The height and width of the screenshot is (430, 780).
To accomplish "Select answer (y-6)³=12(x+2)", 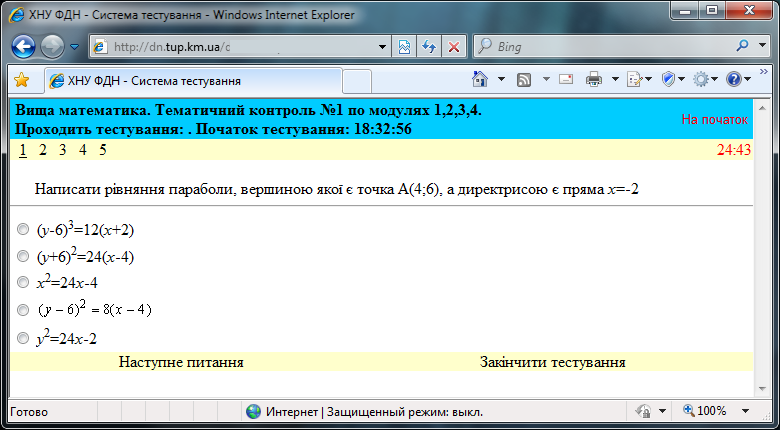I will (x=23, y=229).
